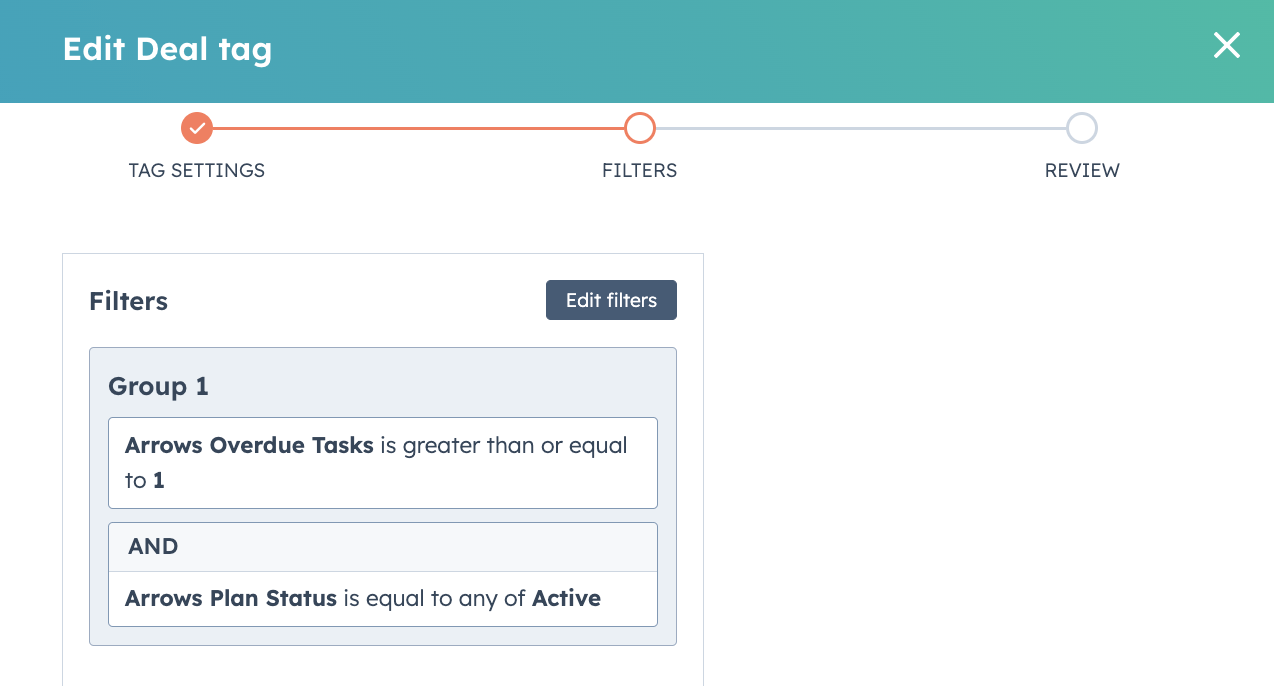Click the bold Active value in filter
The image size is (1274, 686).
[x=566, y=599]
